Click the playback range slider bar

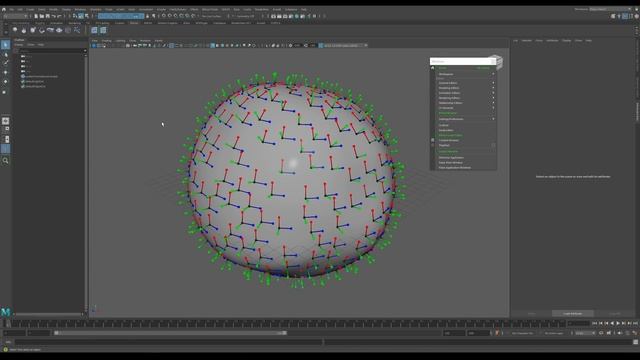(x=170, y=333)
